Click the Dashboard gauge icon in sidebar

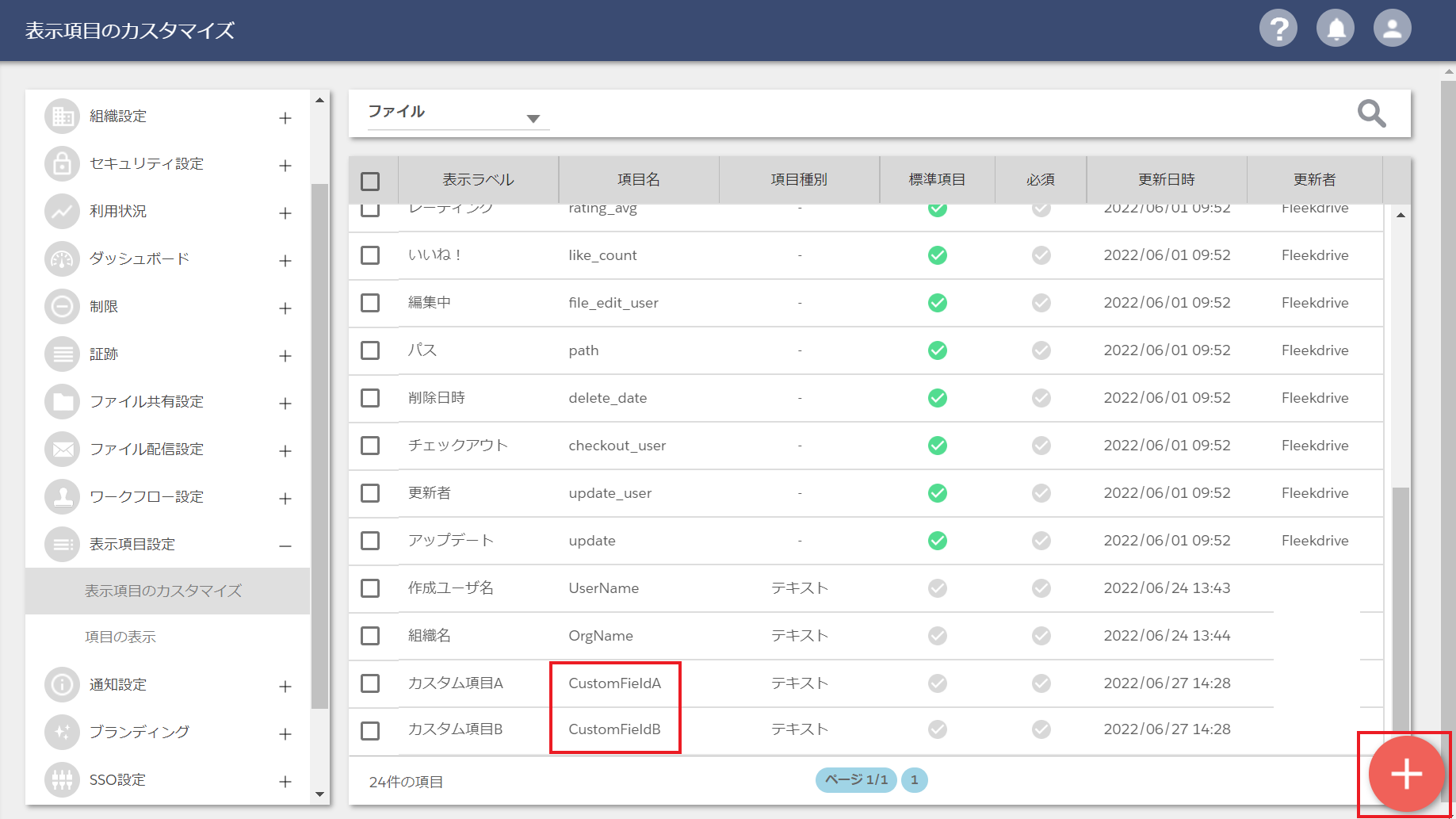coord(62,259)
